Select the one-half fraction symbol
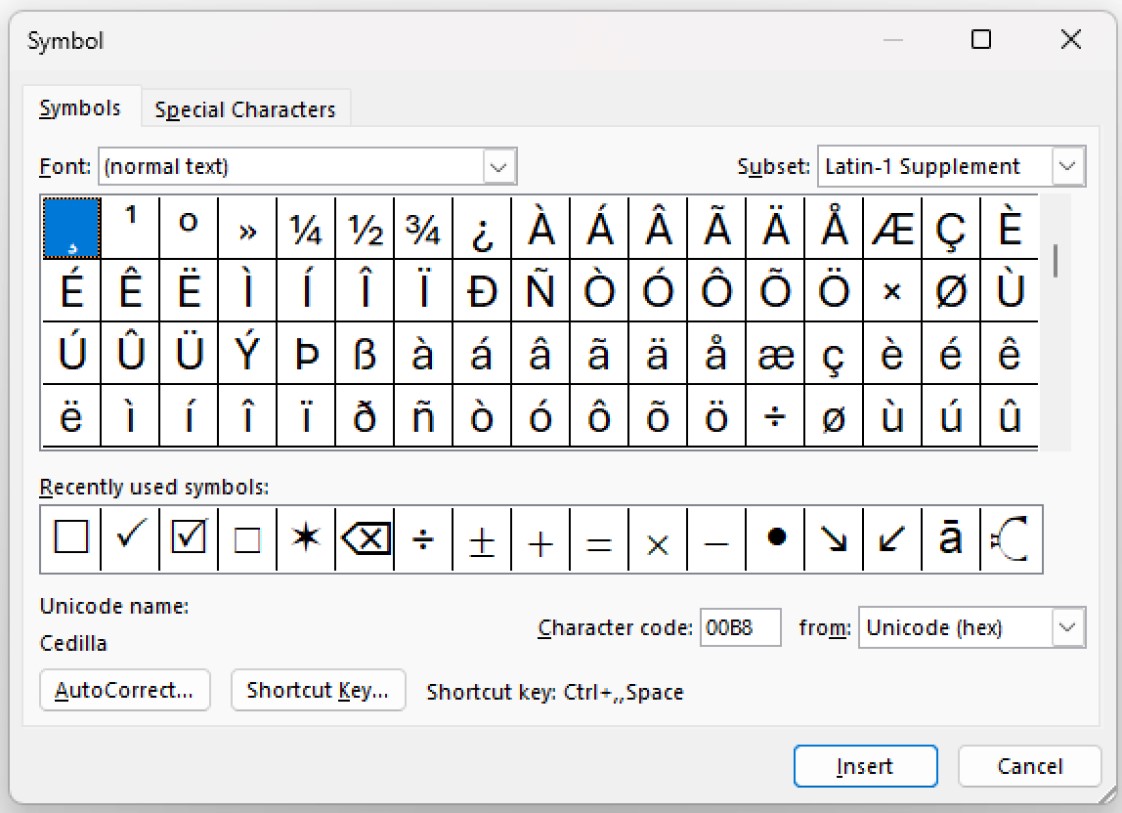 [364, 230]
